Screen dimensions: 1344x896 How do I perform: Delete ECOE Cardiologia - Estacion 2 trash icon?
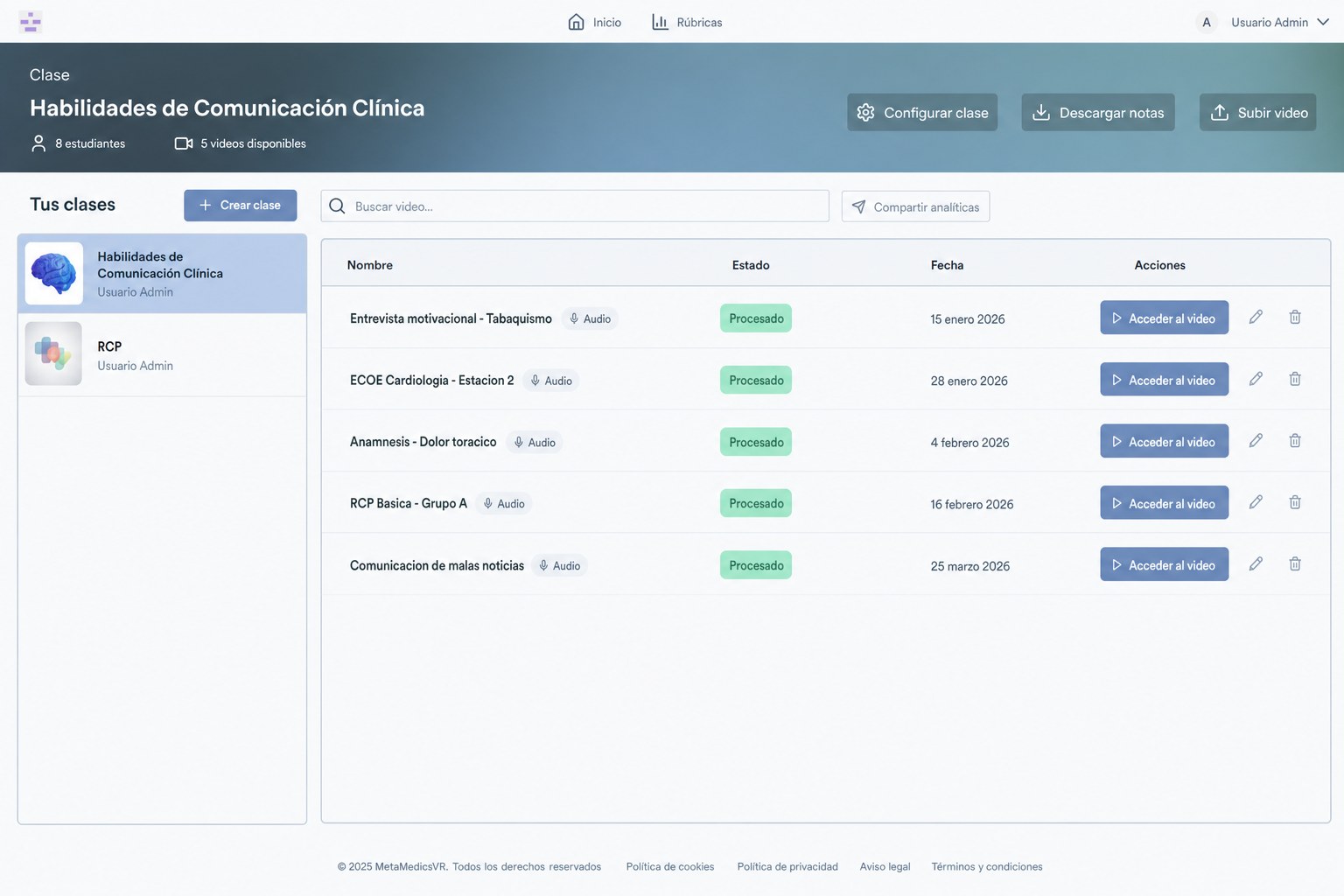(1295, 379)
